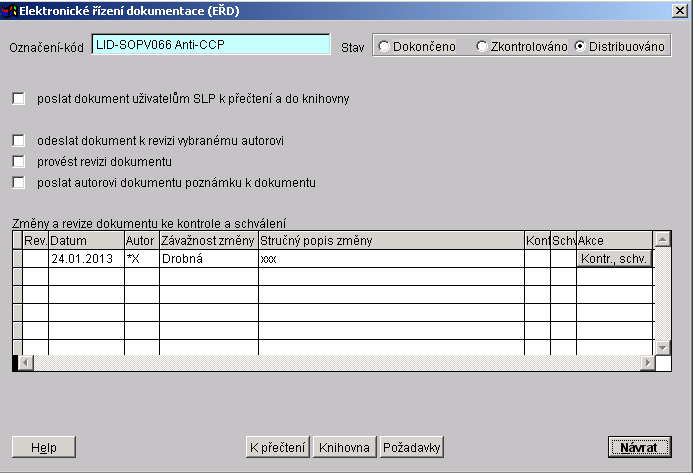Enable sending document to SLP users checkbox
The width and height of the screenshot is (693, 473).
(x=18, y=99)
